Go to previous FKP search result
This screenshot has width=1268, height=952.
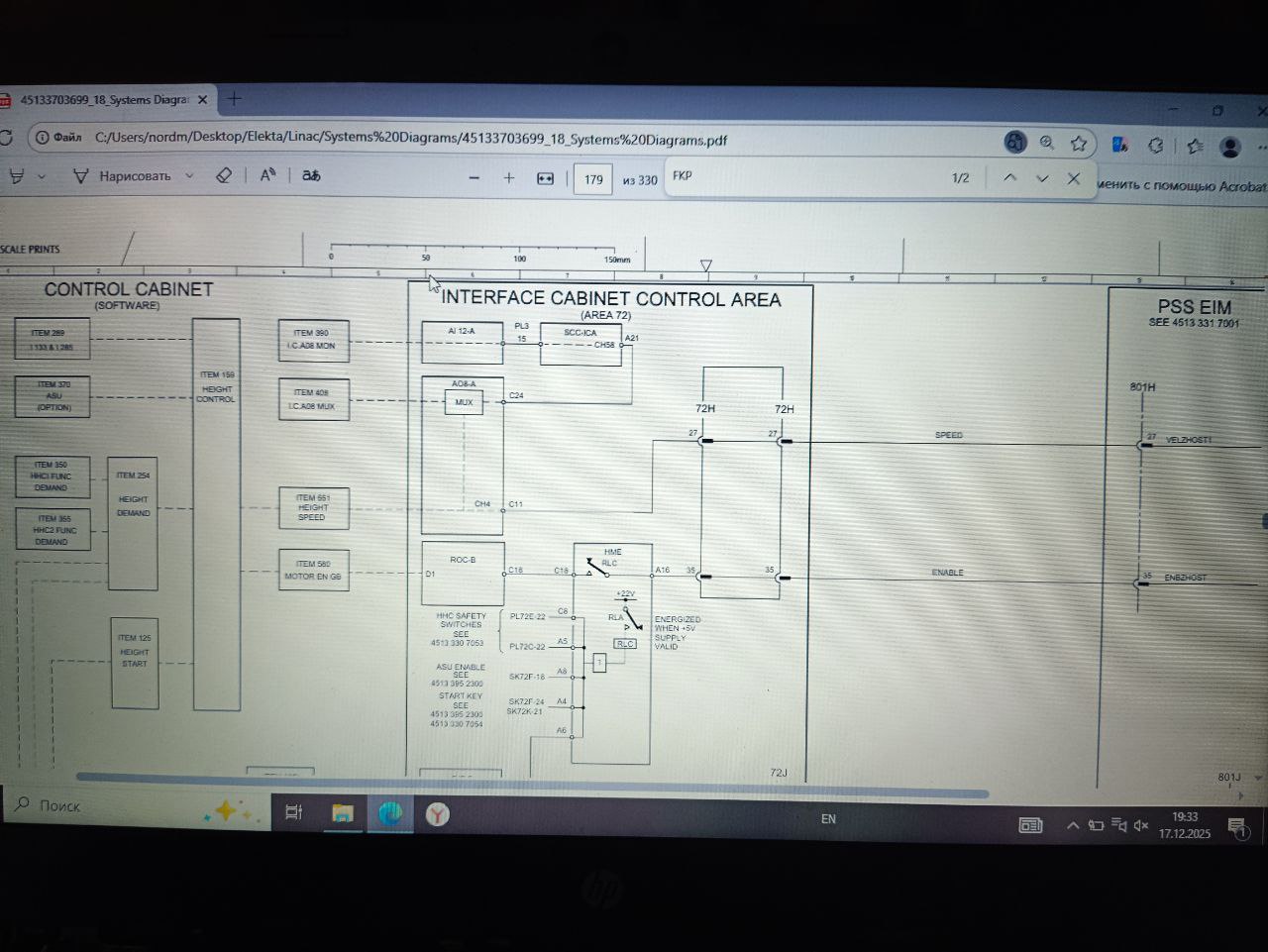coord(1009,178)
